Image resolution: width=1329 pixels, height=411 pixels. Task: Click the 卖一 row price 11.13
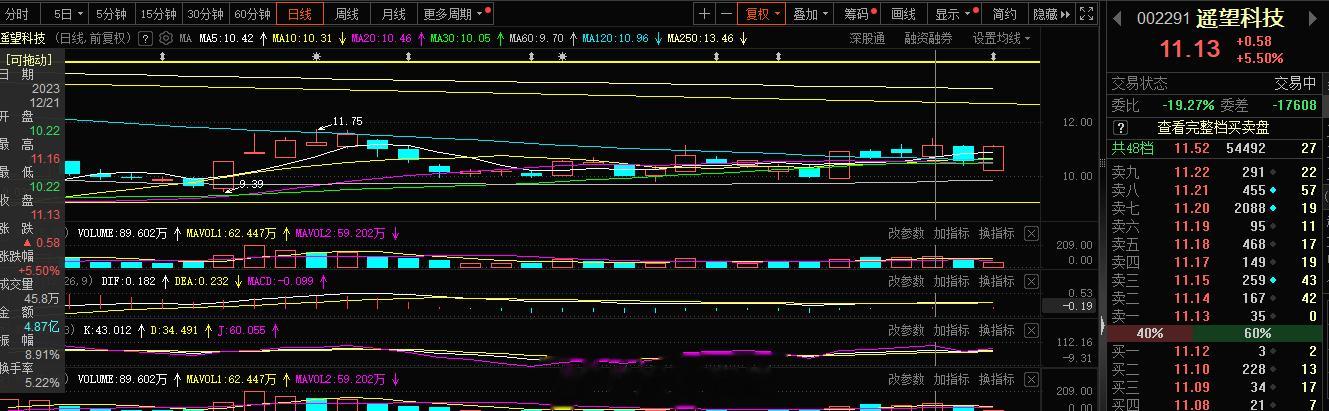coord(1192,316)
